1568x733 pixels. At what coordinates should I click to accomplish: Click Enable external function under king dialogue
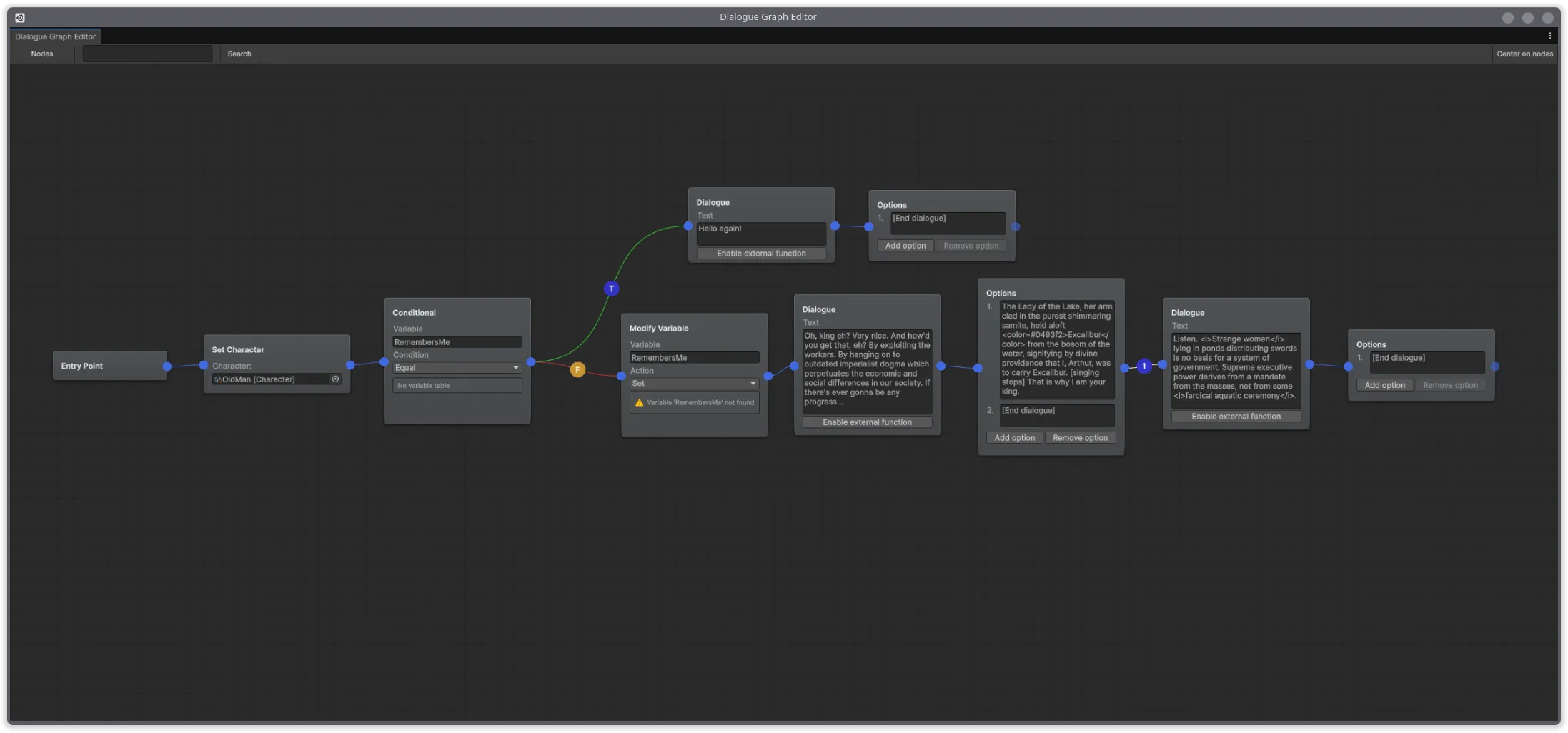tap(867, 422)
